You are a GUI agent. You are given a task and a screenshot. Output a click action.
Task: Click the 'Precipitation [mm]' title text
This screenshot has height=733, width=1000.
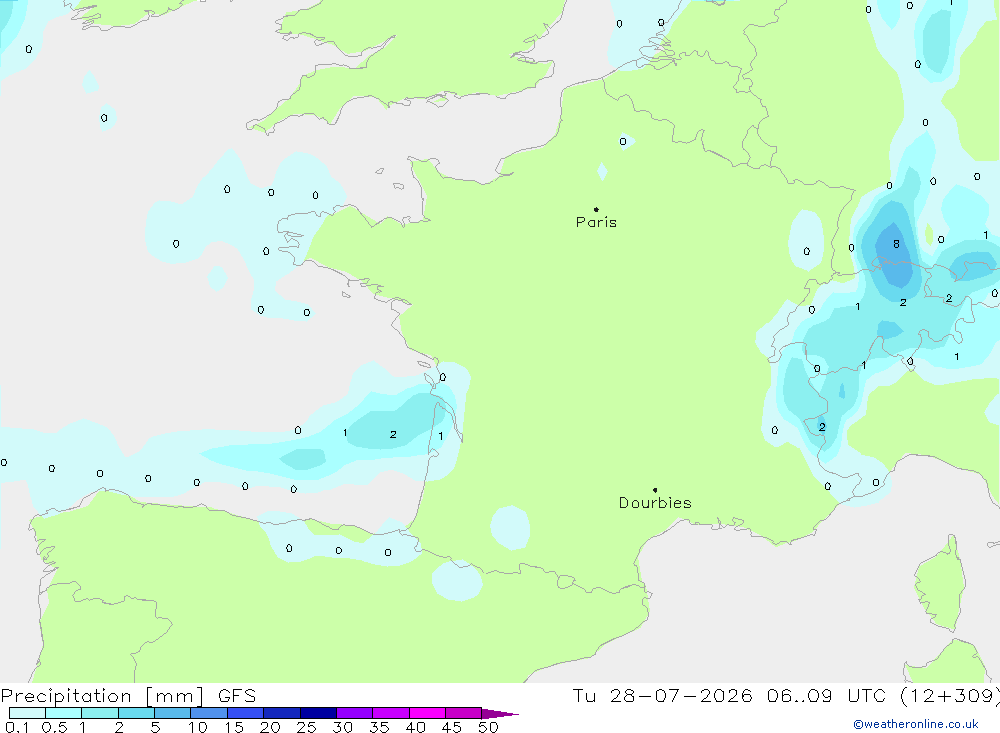102,696
